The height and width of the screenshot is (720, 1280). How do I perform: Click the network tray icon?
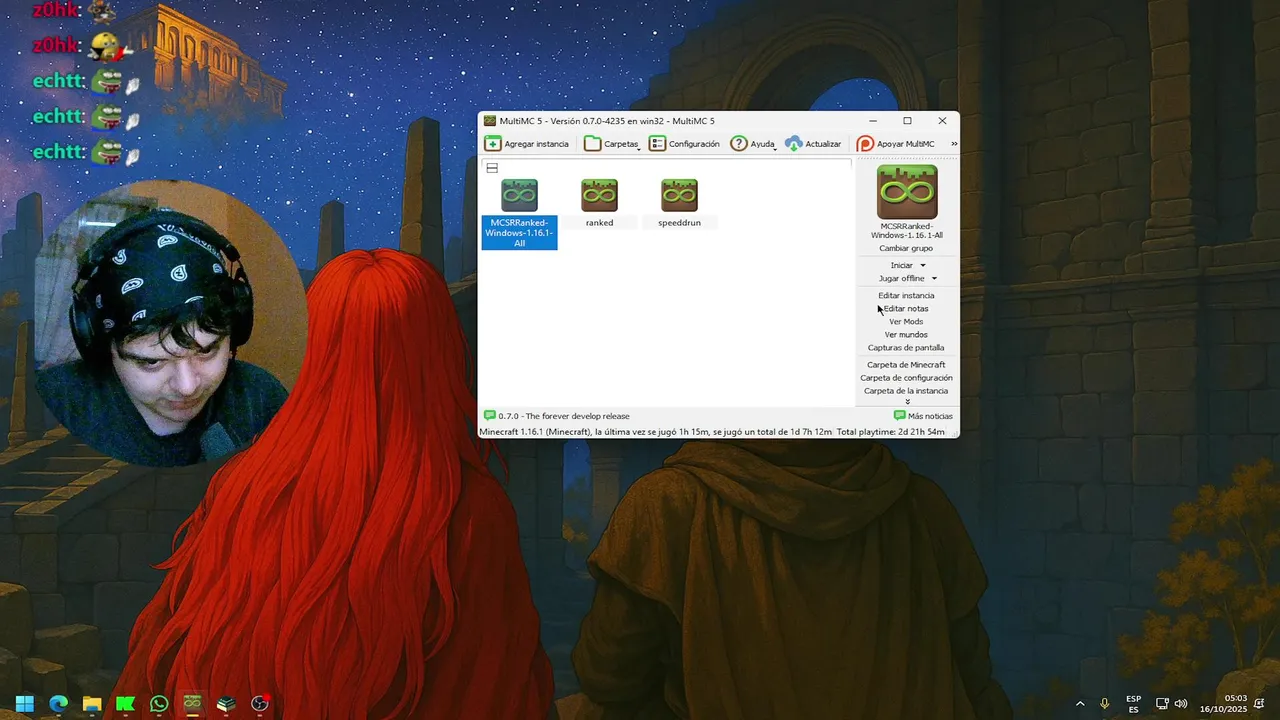pos(1162,704)
